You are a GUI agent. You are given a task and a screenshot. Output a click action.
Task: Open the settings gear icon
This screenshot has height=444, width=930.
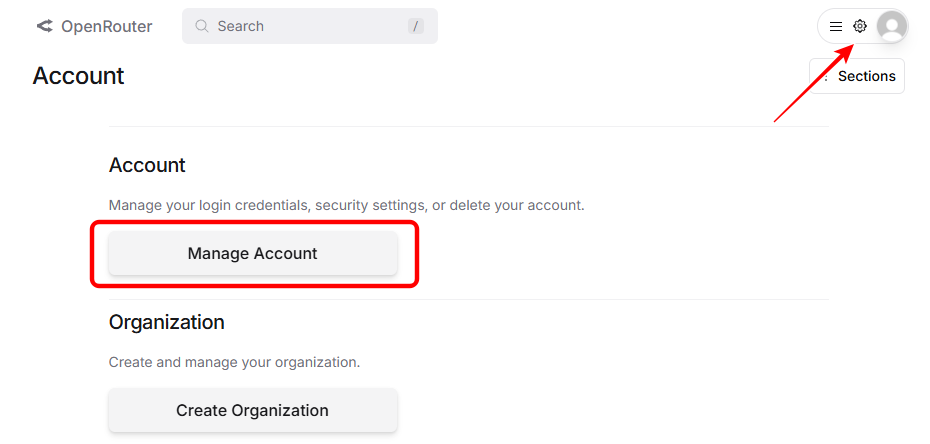[x=860, y=27]
